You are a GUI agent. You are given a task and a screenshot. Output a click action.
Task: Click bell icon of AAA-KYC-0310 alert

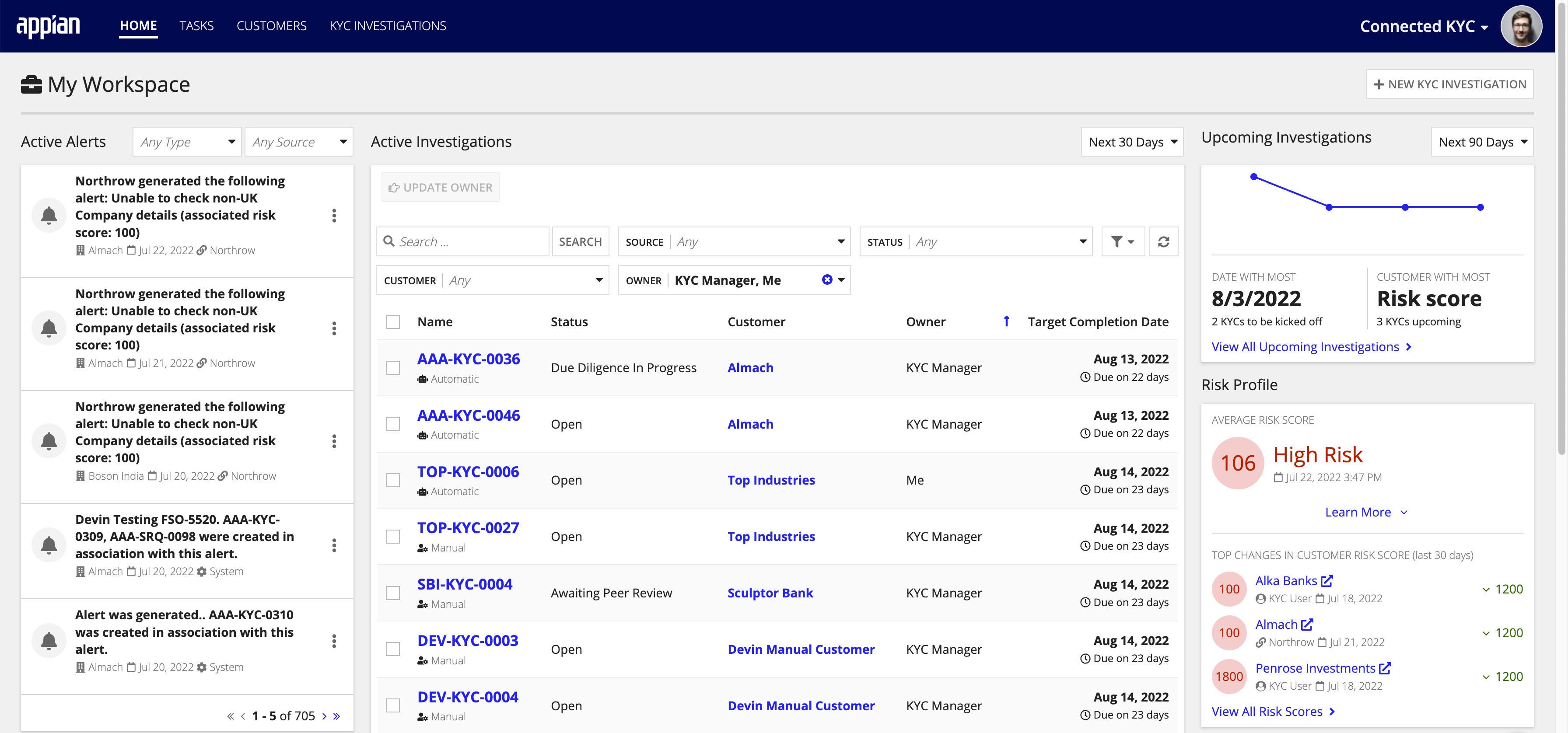tap(49, 640)
